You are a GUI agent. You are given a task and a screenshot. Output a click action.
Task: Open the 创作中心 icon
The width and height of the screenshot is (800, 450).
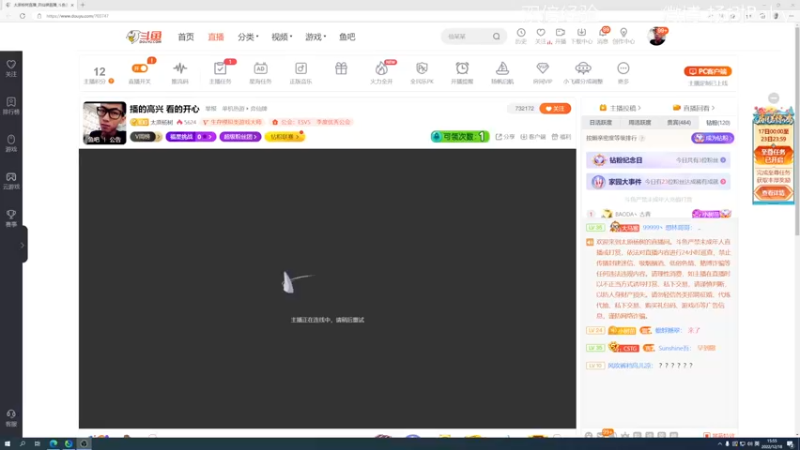click(x=623, y=36)
